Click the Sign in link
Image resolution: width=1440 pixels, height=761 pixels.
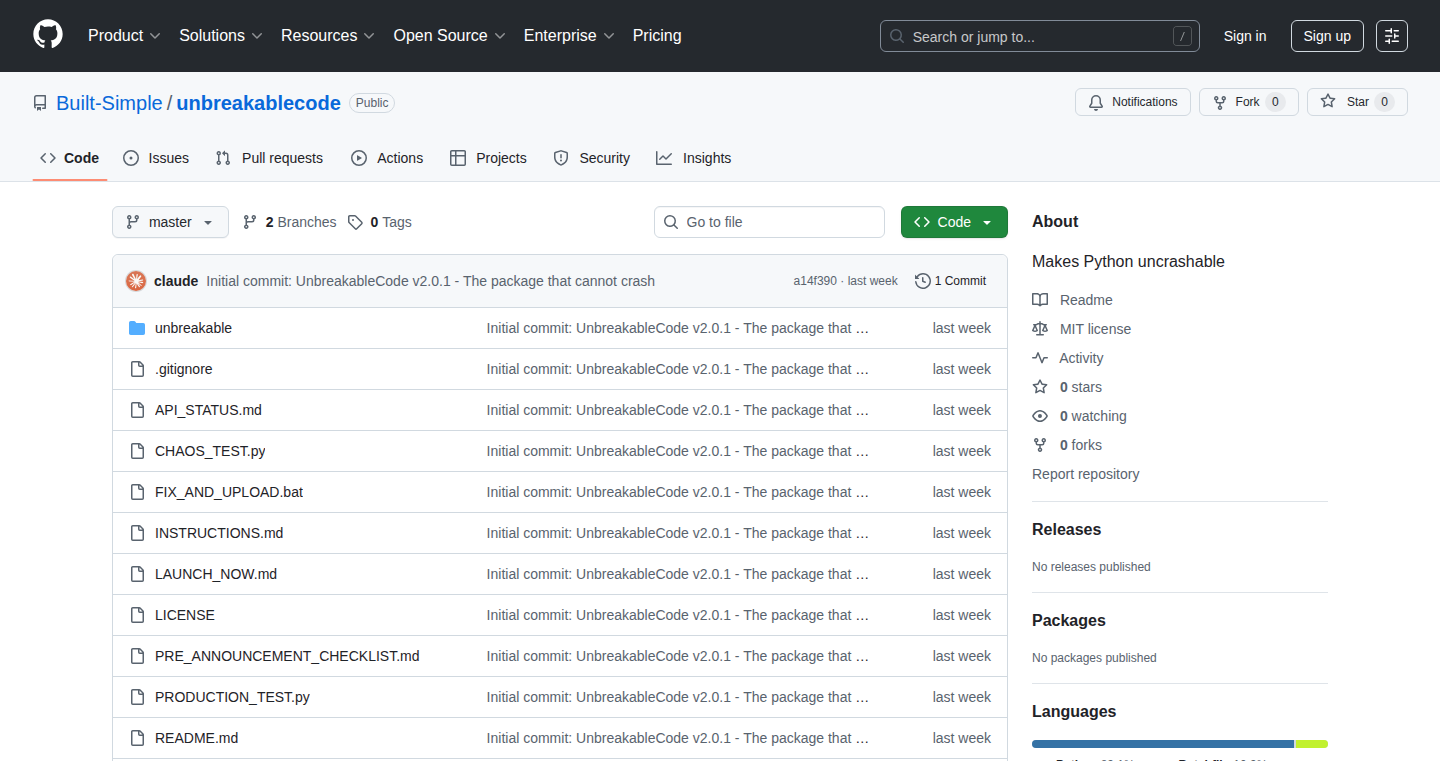(1245, 36)
